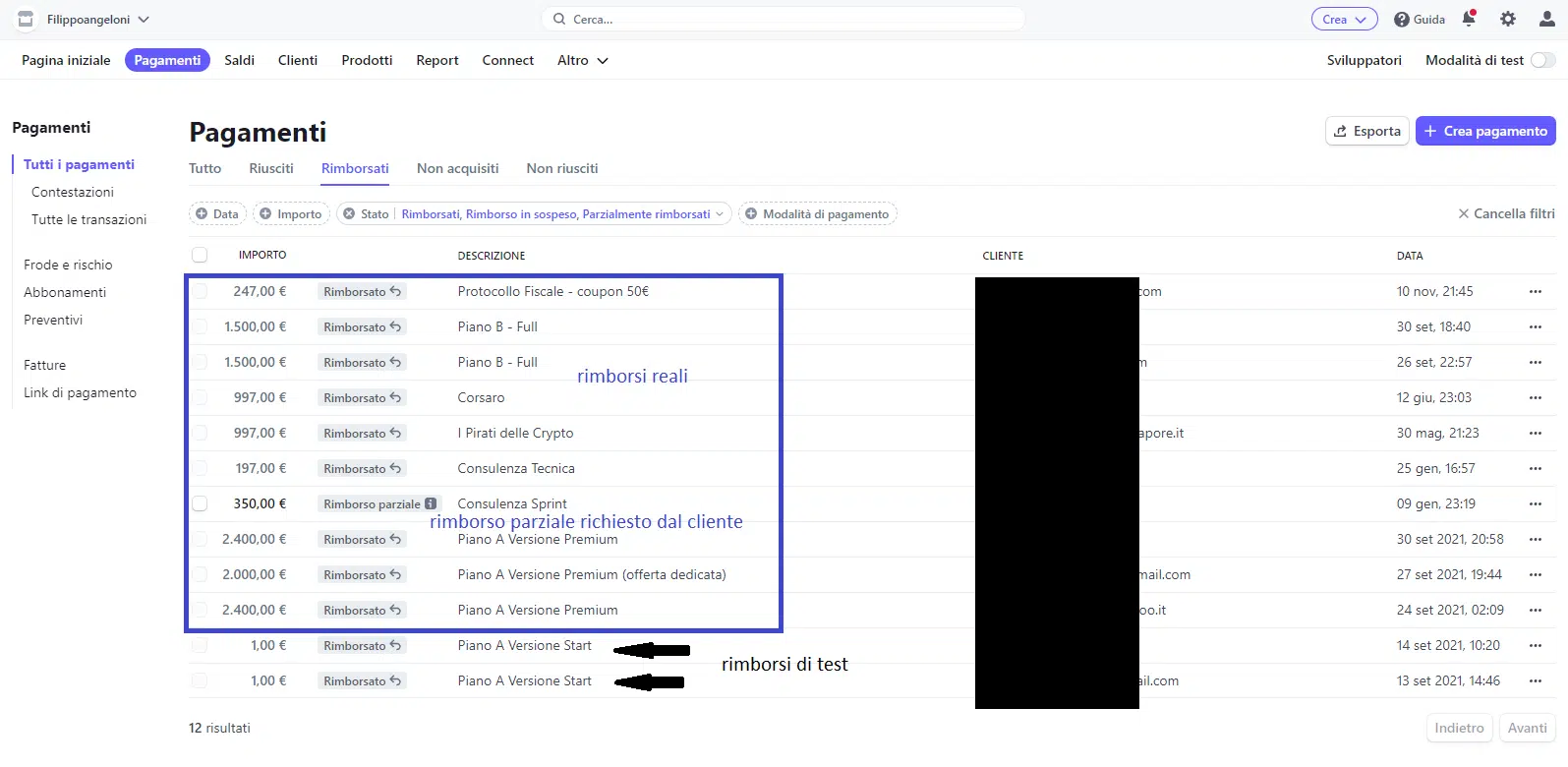Open Contestazioni in the left sidebar
This screenshot has width=1568, height=767.
point(73,192)
